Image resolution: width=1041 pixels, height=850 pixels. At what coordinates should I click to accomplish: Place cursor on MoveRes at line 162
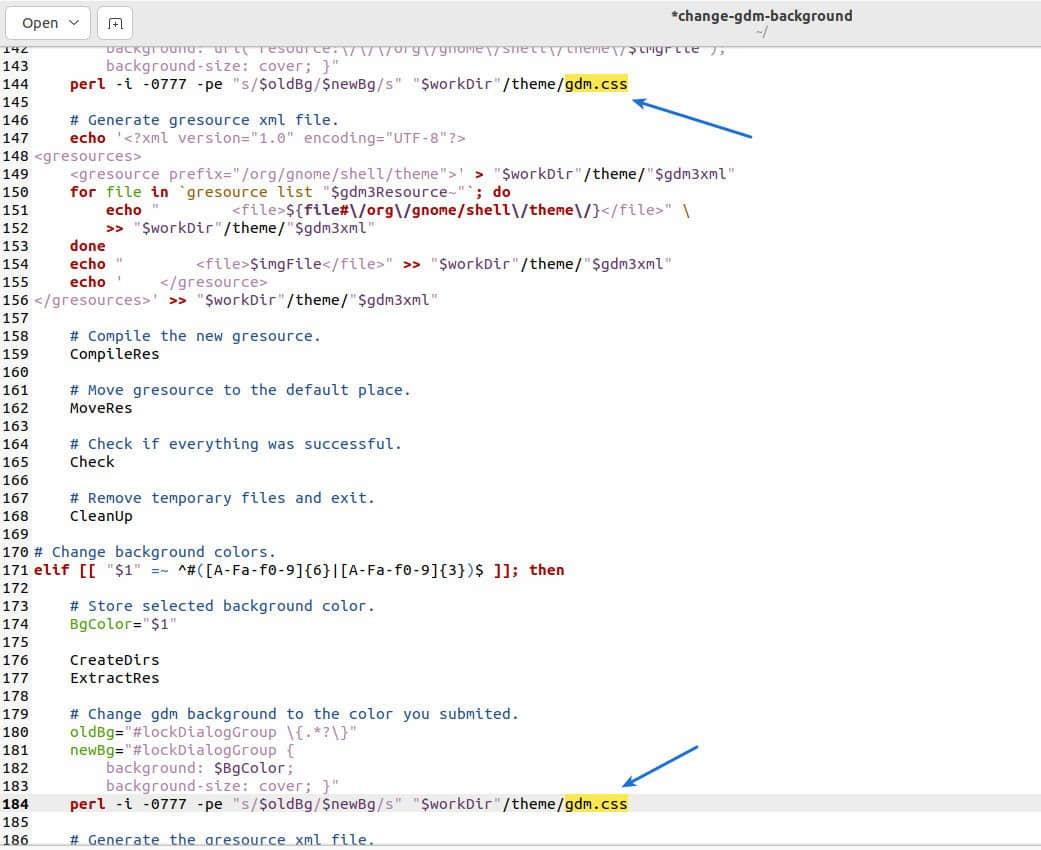tap(100, 408)
